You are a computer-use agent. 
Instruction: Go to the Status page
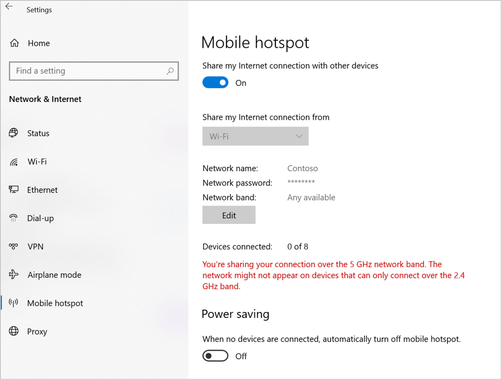(x=38, y=133)
